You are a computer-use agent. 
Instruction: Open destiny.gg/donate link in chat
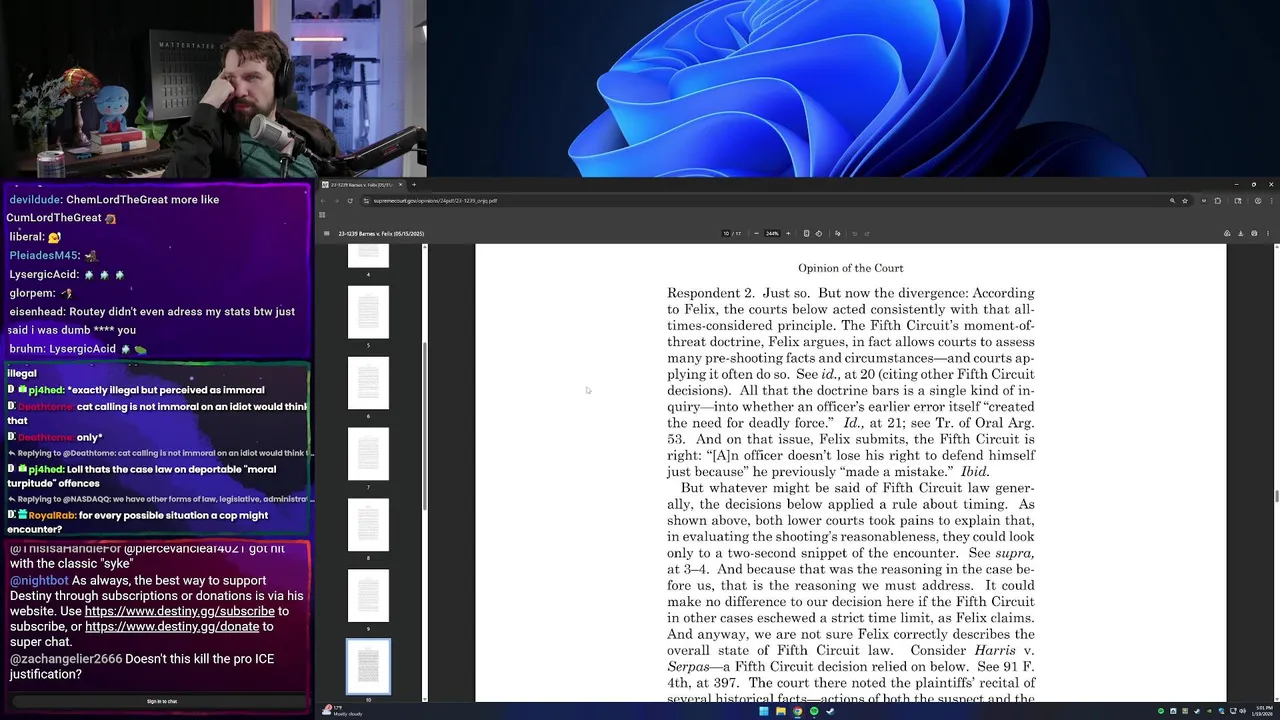(172, 627)
